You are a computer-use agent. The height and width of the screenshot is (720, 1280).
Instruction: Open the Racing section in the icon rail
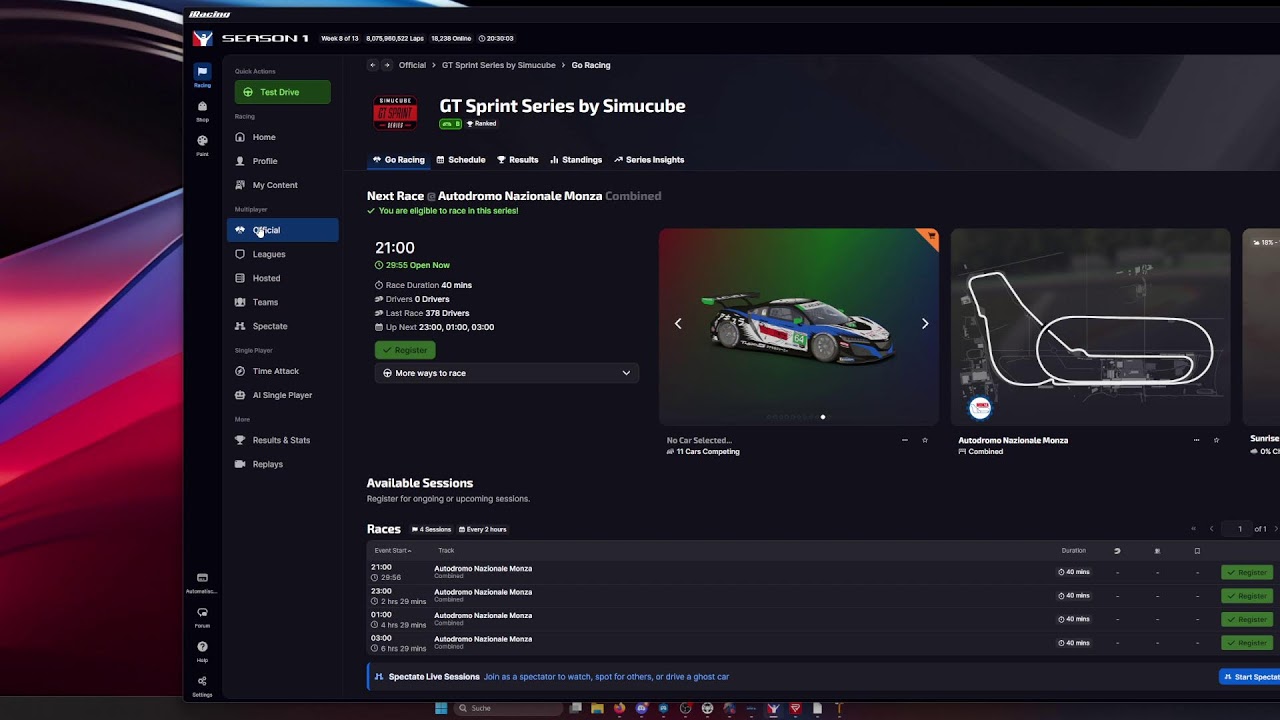(202, 76)
